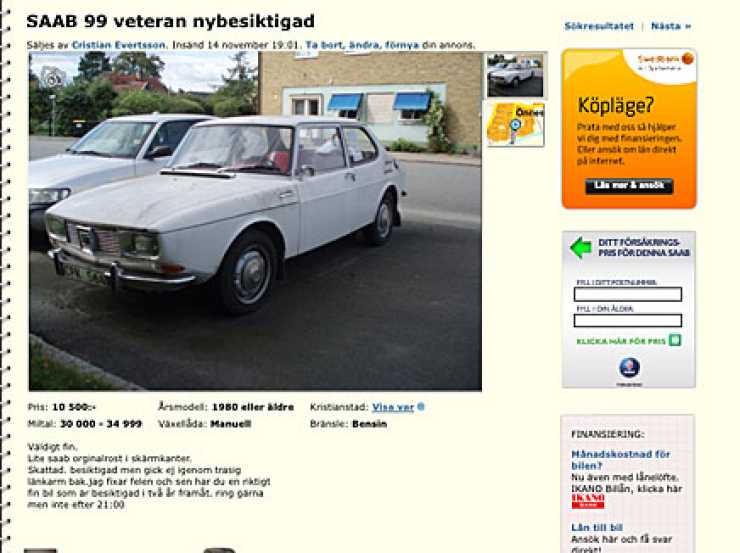Viewport: 740px width, 553px height.
Task: Click the Visa var map link
Action: tap(393, 407)
